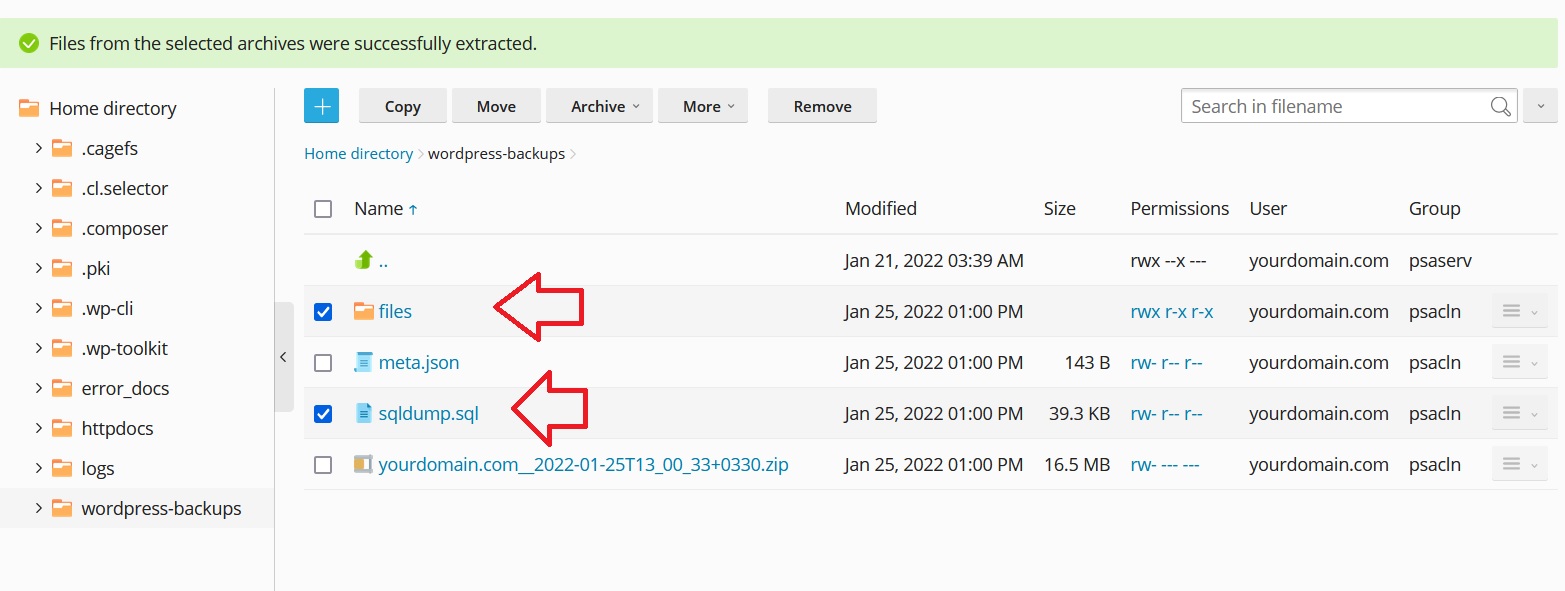Open the More dropdown menu

coord(702,106)
